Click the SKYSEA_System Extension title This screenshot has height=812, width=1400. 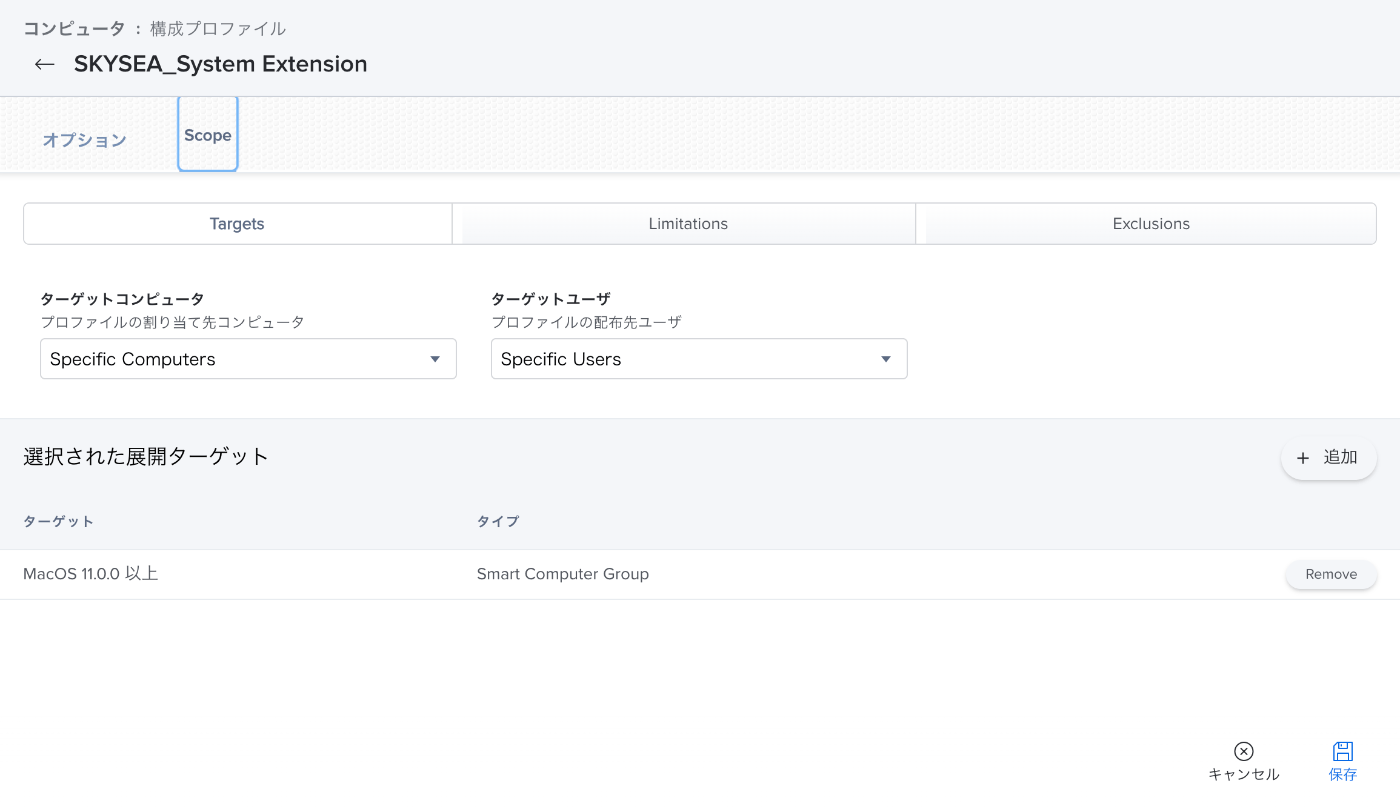pos(221,64)
